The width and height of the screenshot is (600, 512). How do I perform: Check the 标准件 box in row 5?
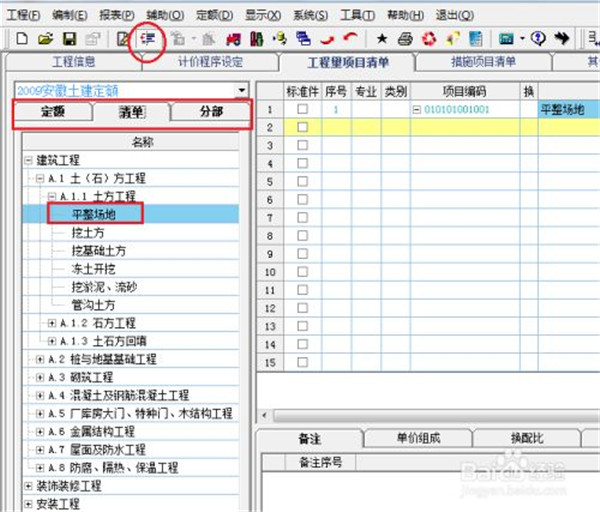click(x=302, y=181)
